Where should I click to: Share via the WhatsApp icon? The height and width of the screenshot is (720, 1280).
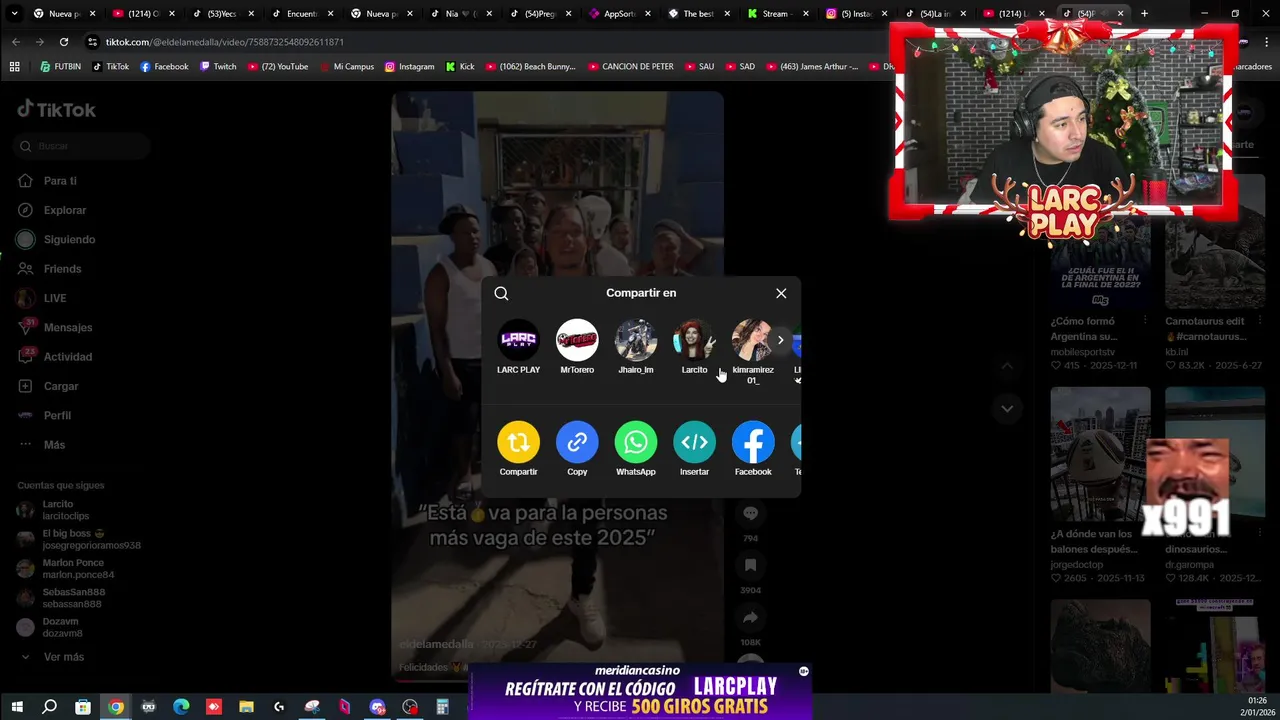tap(636, 442)
